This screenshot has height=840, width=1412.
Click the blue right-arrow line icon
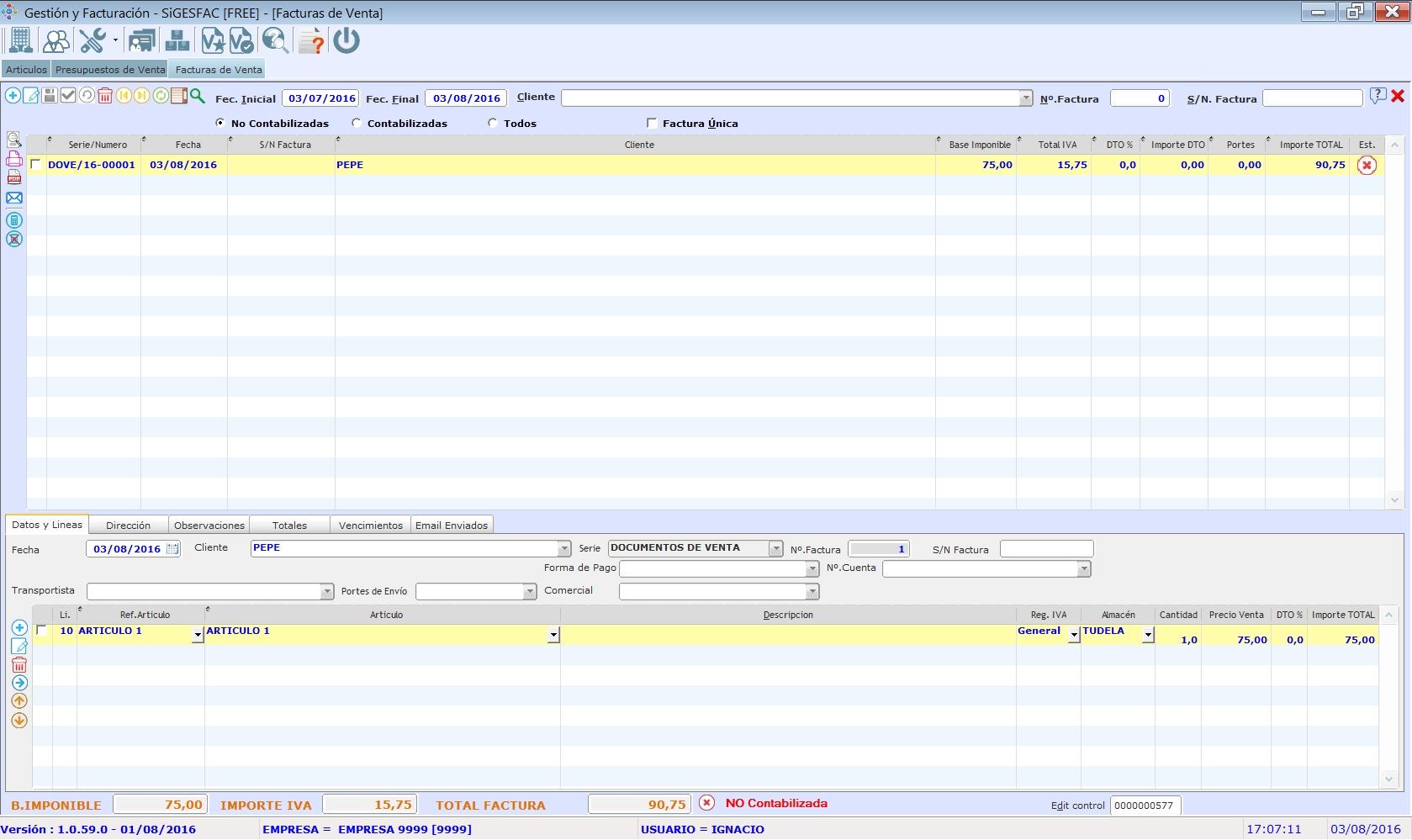[x=19, y=683]
